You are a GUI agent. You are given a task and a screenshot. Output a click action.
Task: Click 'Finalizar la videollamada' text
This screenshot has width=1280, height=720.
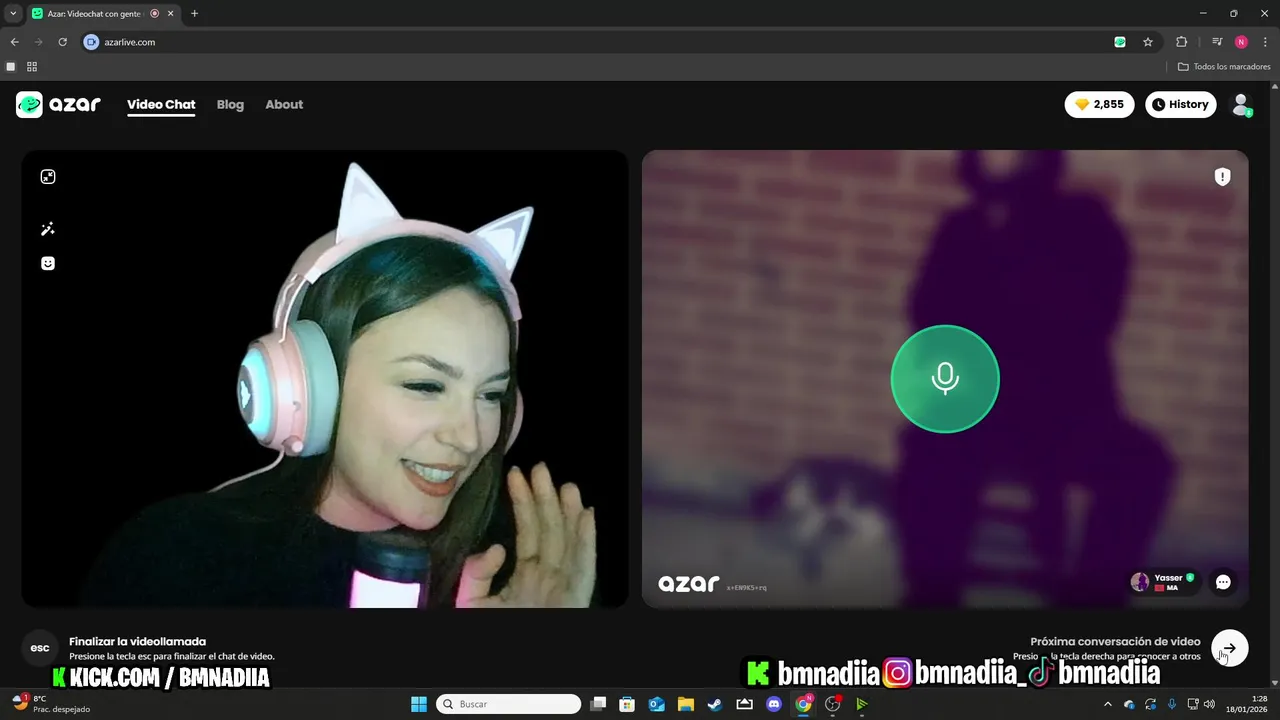137,642
